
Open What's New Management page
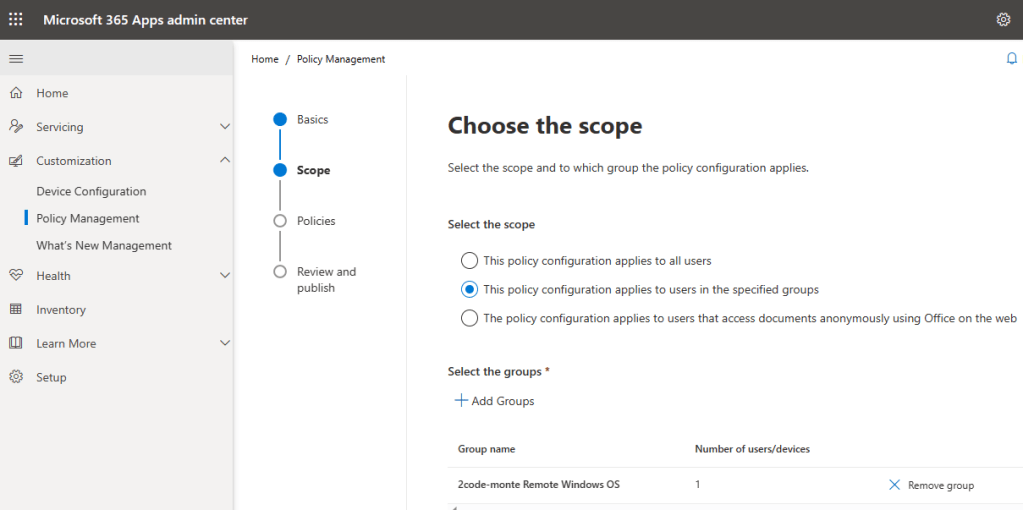[104, 245]
